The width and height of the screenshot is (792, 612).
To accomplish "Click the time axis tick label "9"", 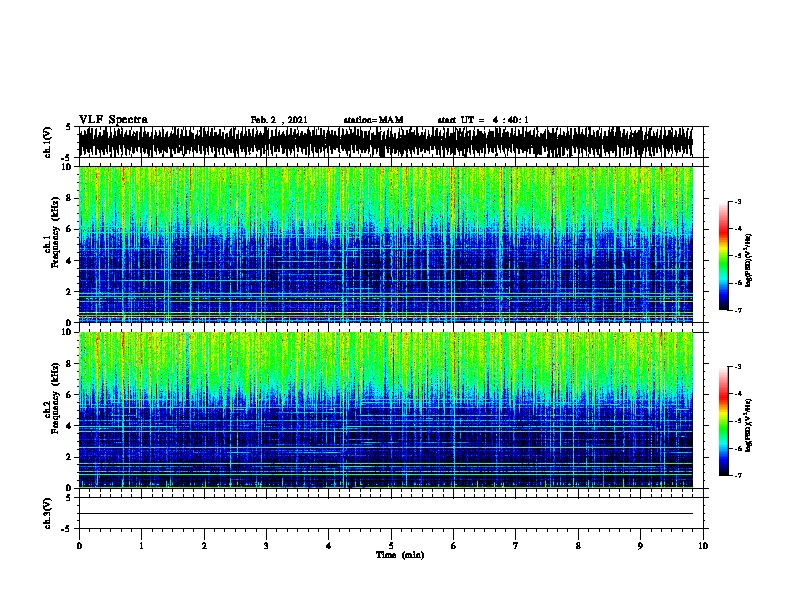I will click(640, 546).
